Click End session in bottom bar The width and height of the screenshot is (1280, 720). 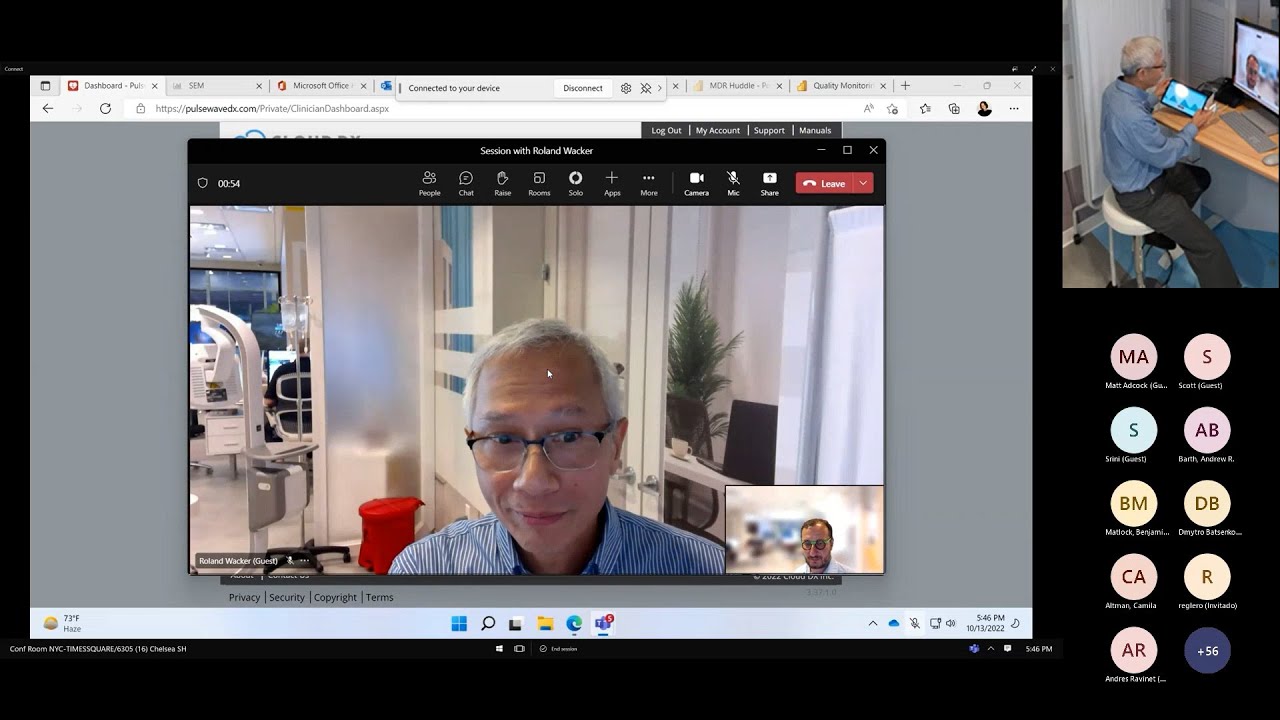pos(558,649)
